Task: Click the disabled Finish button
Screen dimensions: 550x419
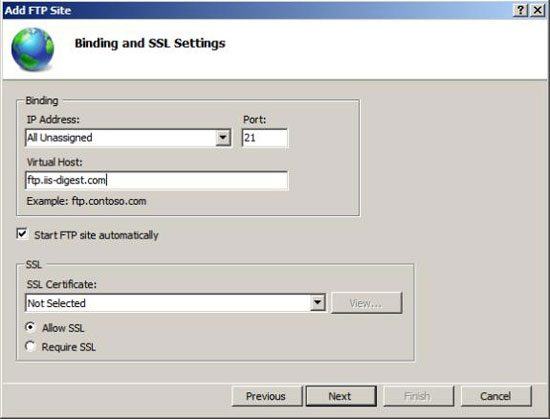Action: [x=418, y=396]
